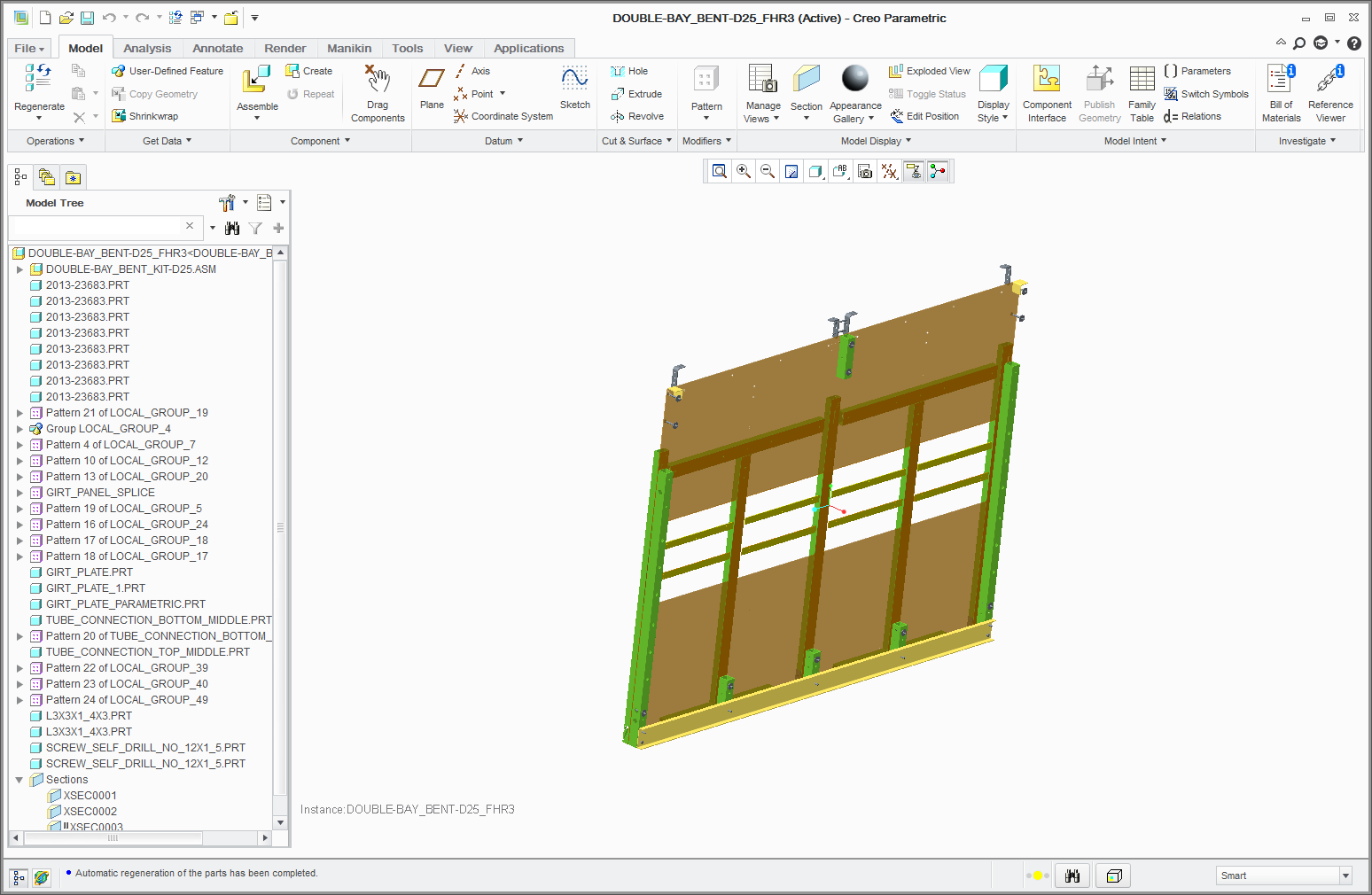Open the File menu
Viewport: 1372px width, 895px height.
click(x=28, y=48)
